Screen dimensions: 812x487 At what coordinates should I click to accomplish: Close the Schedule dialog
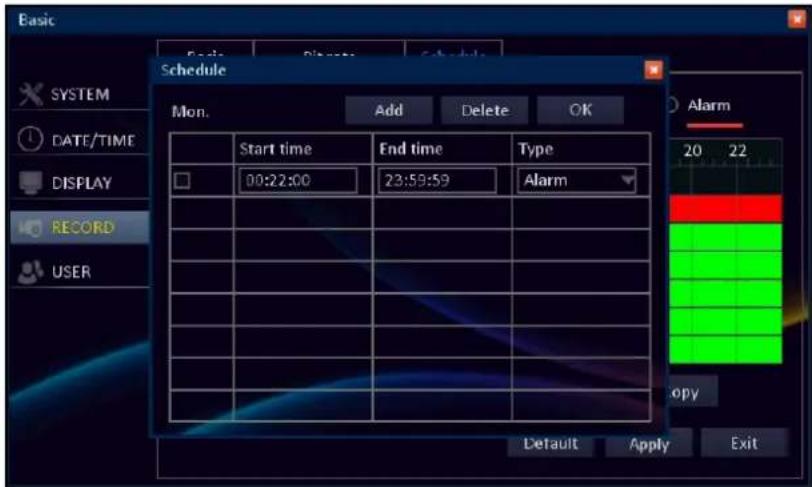653,70
